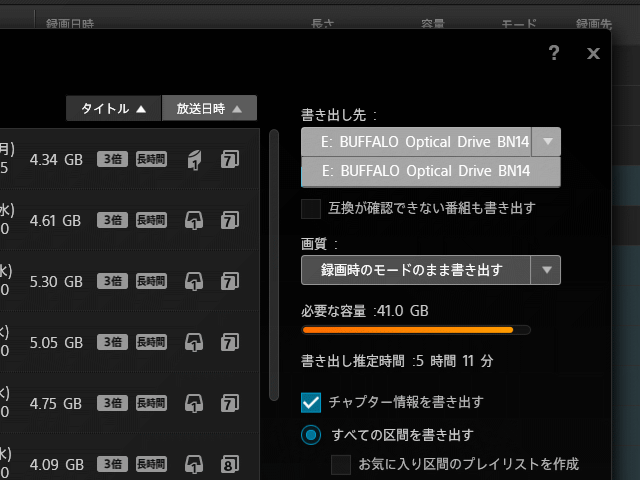This screenshot has width=640, height=480.
Task: Select the 4.75 GB size text
Action: [56, 404]
